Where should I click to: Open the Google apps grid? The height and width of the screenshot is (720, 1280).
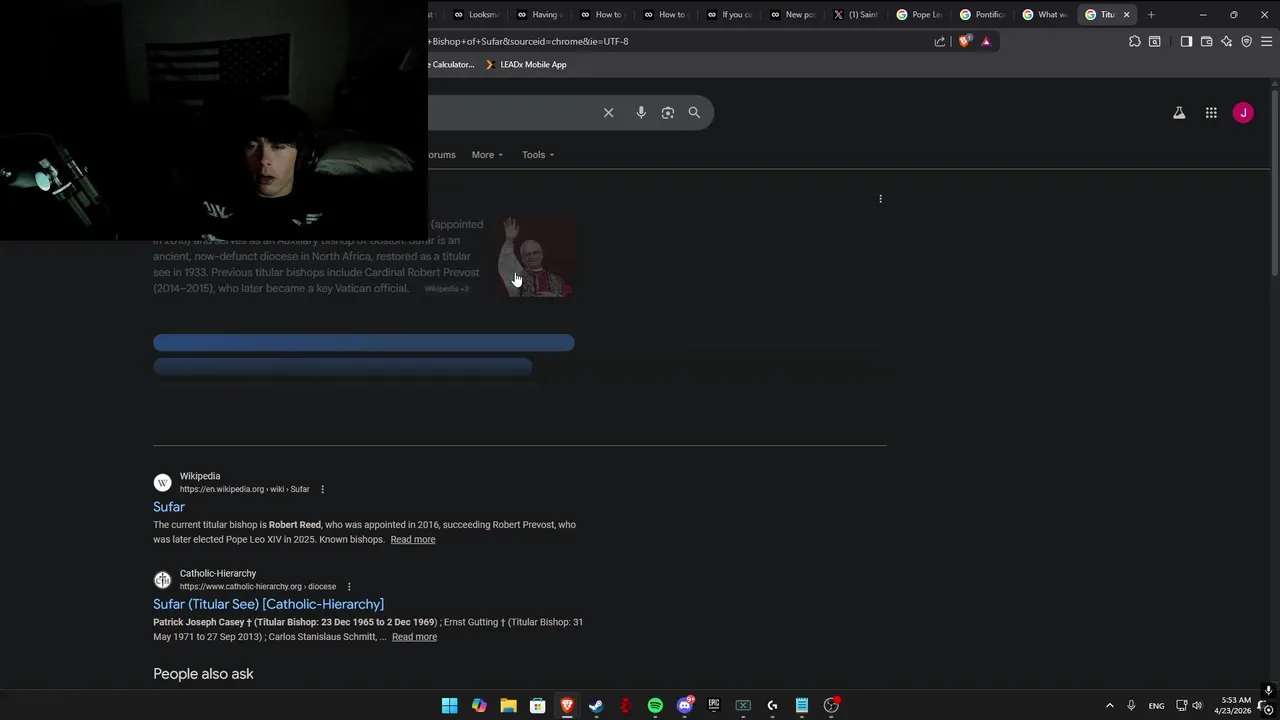pos(1211,113)
